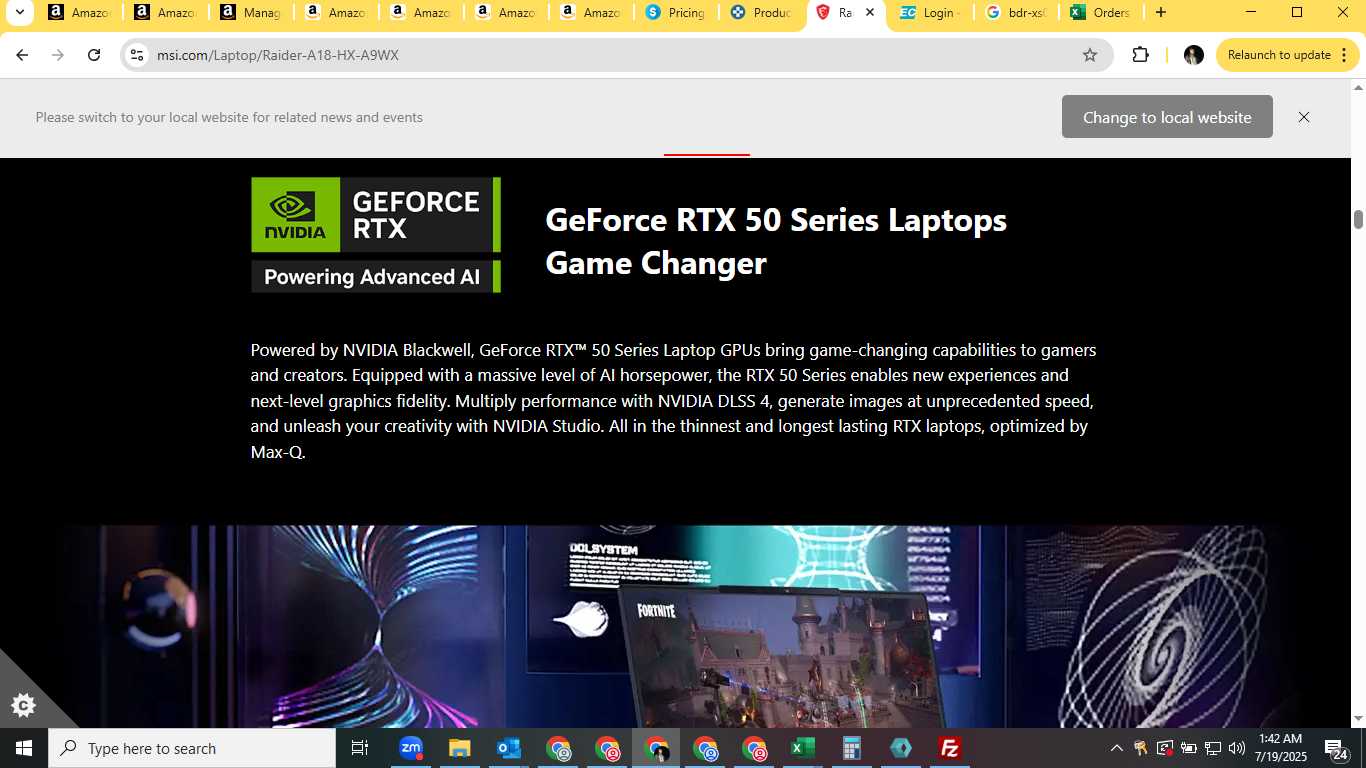Click the page vertical scrollbar thumb

click(1358, 219)
